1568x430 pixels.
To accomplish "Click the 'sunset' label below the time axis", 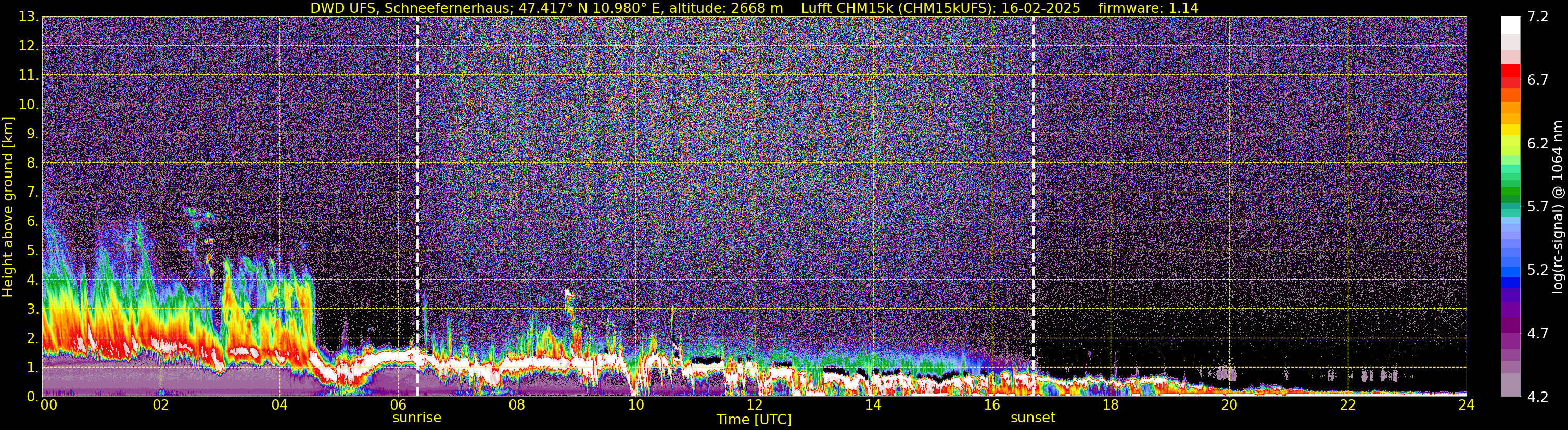I will (1033, 418).
